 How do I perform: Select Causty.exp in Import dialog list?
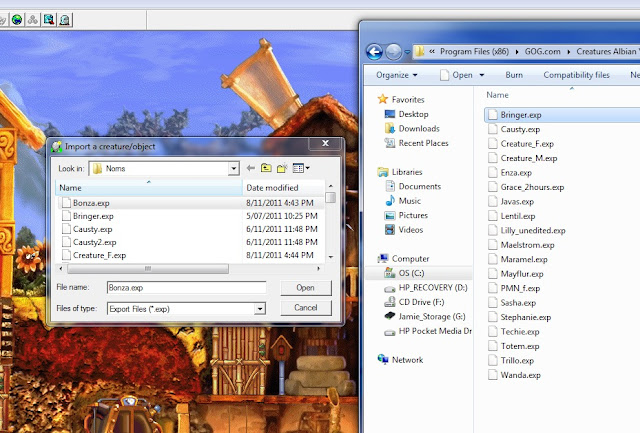click(x=191, y=229)
